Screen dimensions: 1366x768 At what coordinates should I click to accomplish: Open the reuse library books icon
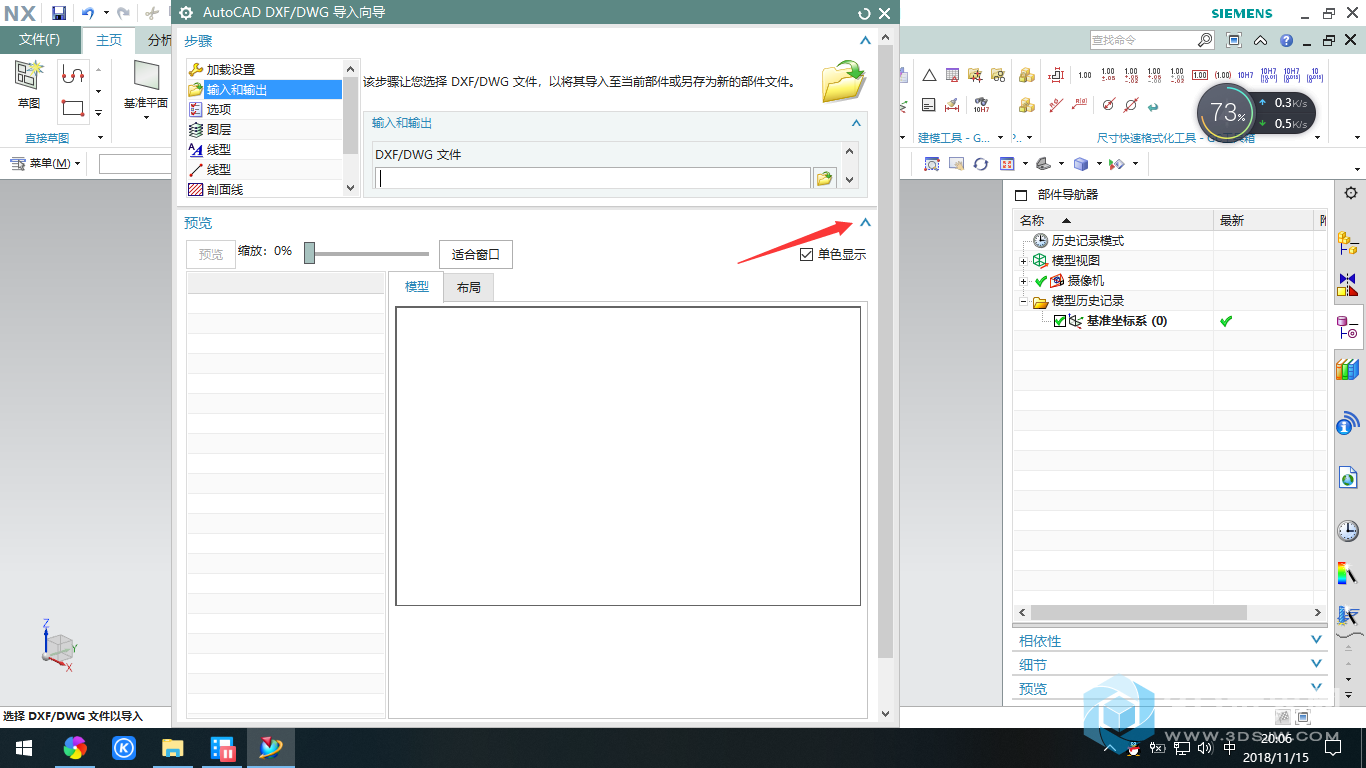pyautogui.click(x=1348, y=369)
